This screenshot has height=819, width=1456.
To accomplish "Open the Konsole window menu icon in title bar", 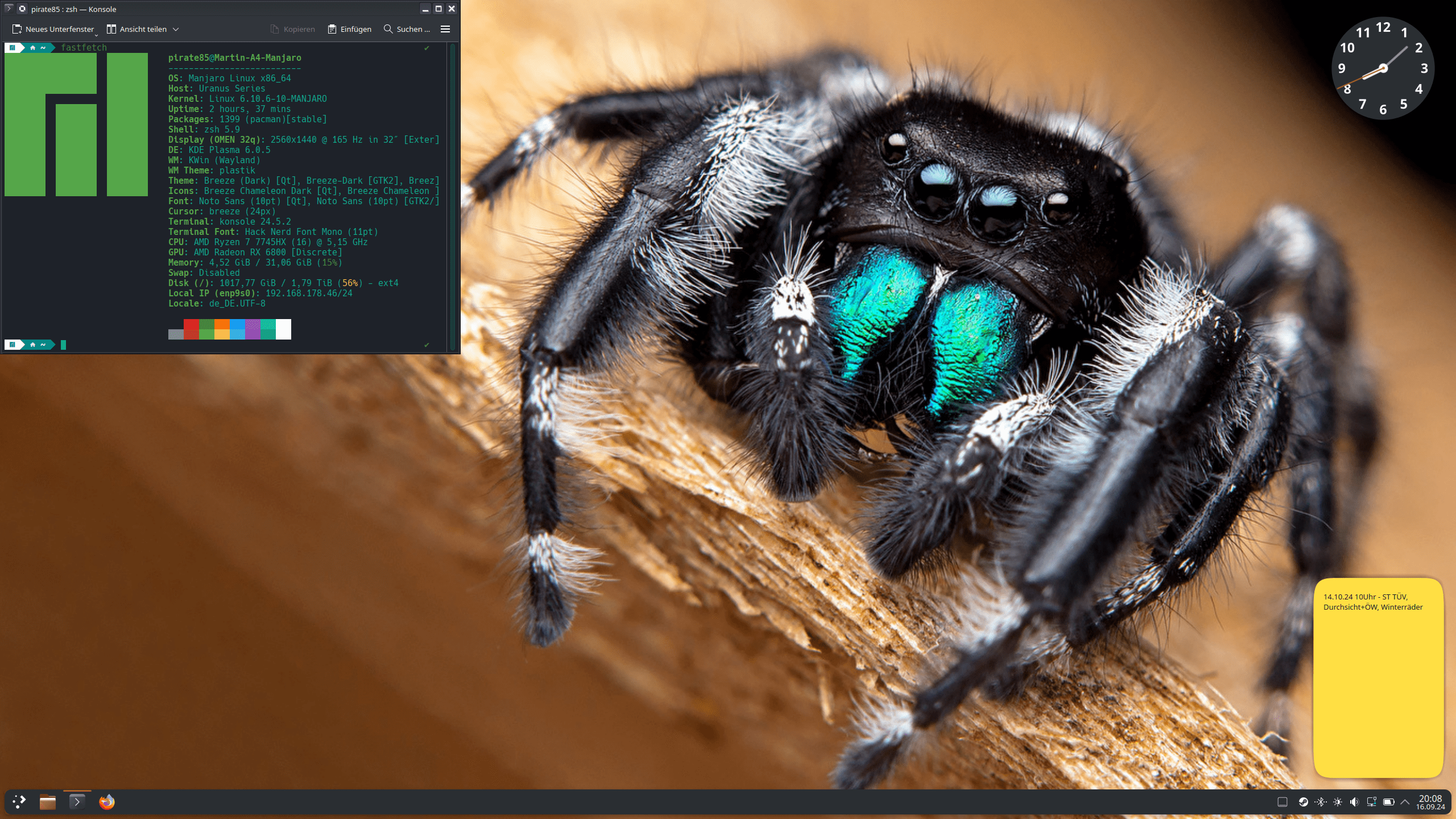I will (9, 9).
